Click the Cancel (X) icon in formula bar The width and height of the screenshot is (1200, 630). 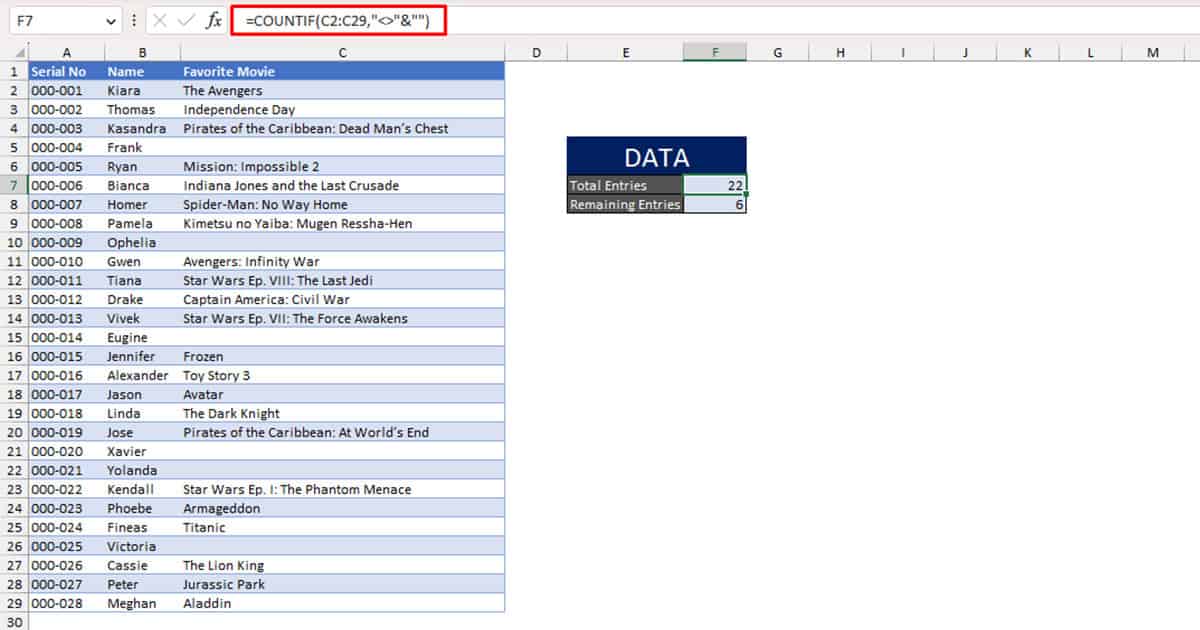(162, 18)
